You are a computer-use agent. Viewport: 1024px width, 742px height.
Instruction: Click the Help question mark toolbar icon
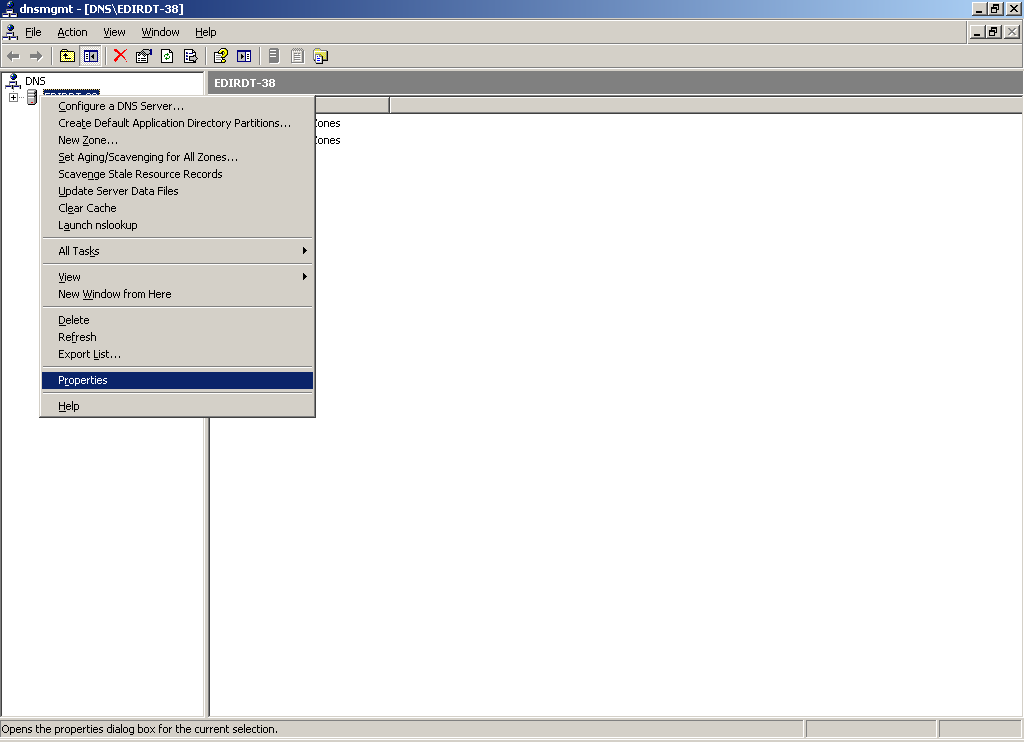pos(220,56)
